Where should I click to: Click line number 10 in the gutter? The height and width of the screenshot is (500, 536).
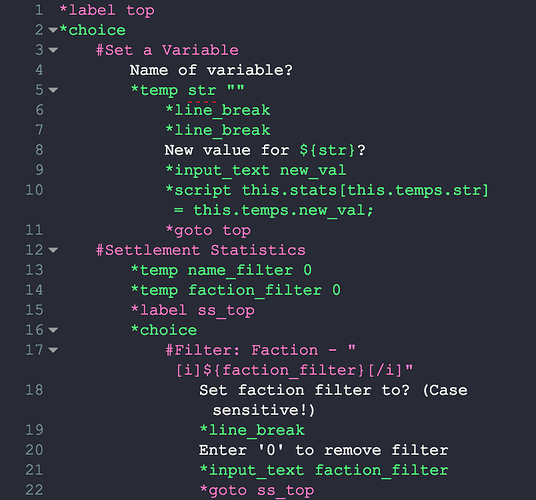(x=35, y=190)
